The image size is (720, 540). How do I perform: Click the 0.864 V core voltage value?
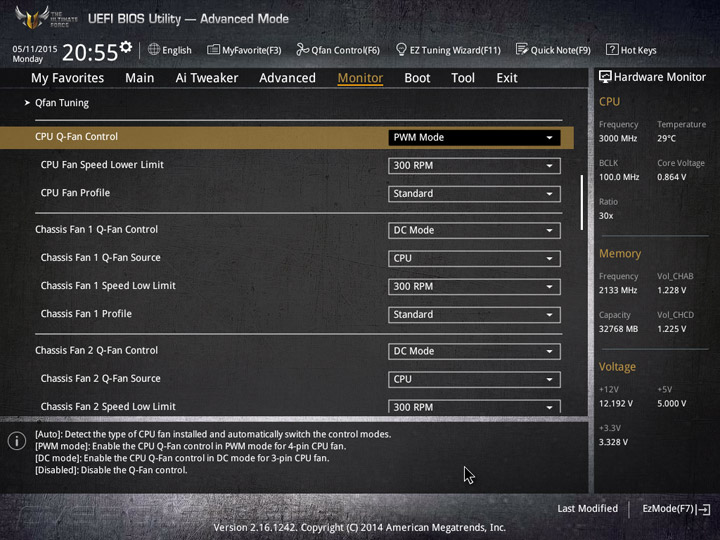pyautogui.click(x=672, y=177)
